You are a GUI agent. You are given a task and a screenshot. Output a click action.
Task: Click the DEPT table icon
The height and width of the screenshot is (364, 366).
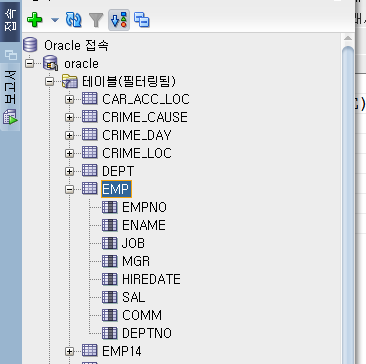[x=89, y=171]
